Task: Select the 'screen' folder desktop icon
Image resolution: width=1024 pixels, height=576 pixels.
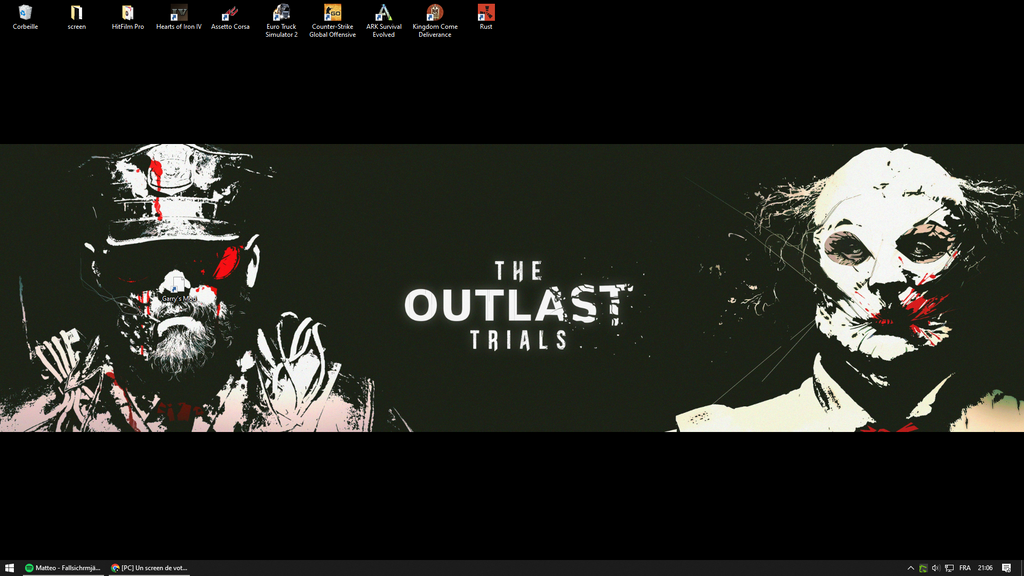Action: 76,18
